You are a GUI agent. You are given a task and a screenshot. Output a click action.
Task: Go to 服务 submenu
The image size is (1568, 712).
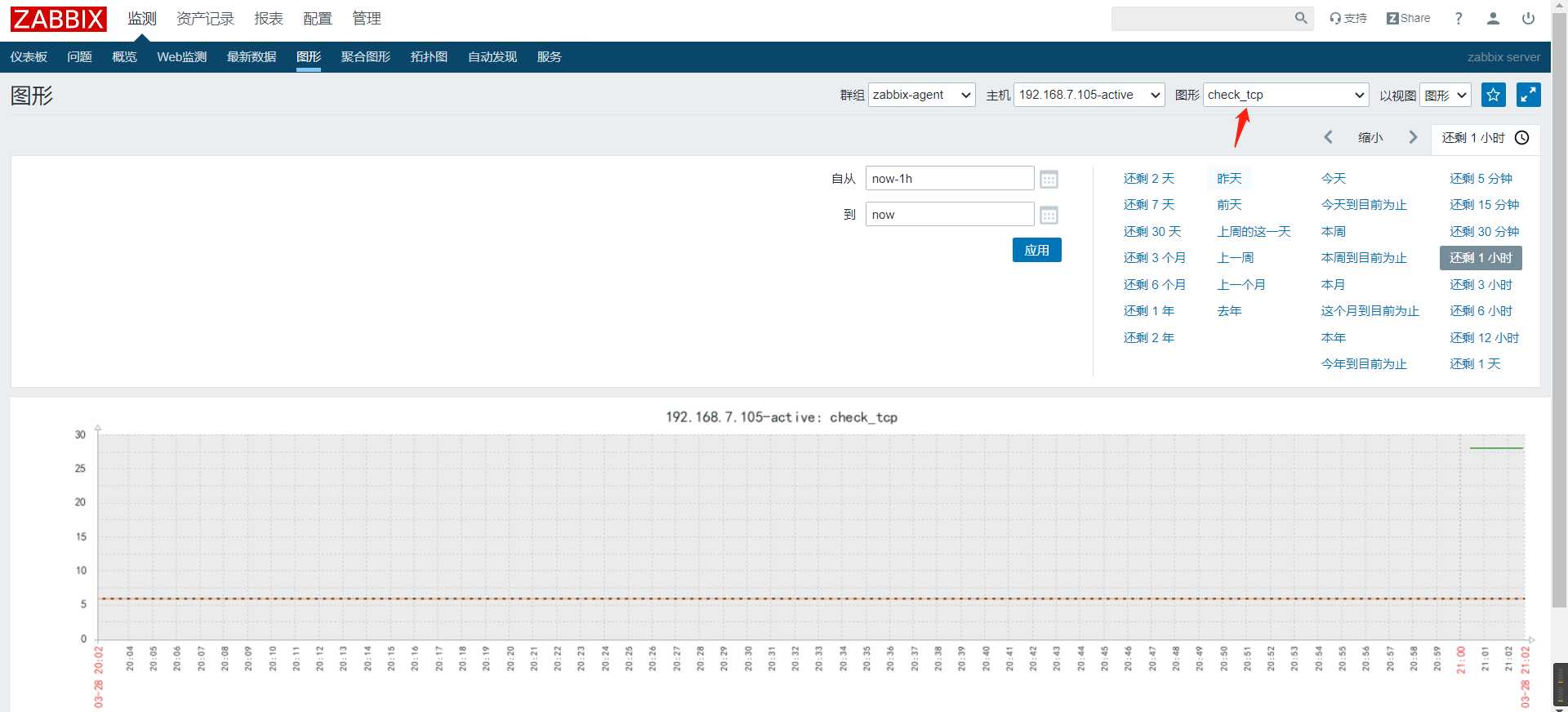tap(550, 57)
